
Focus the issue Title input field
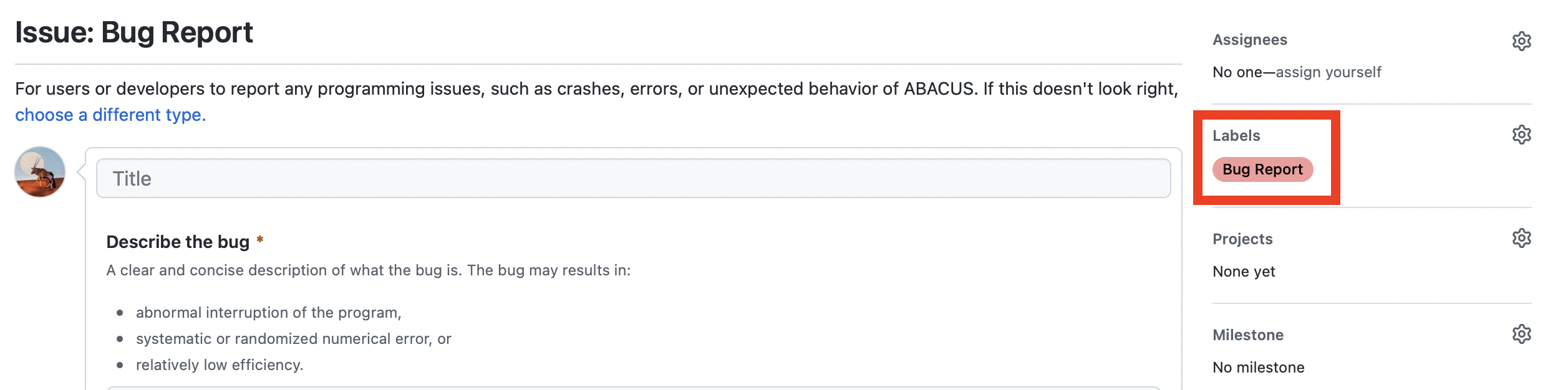click(633, 179)
